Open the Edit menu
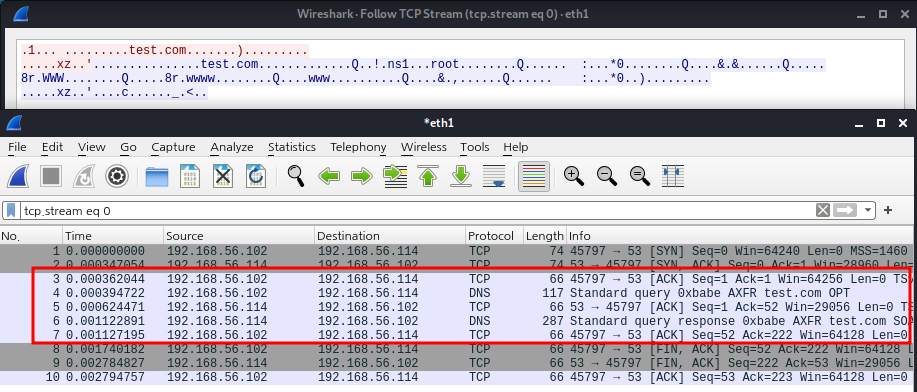The image size is (917, 392). point(52,147)
